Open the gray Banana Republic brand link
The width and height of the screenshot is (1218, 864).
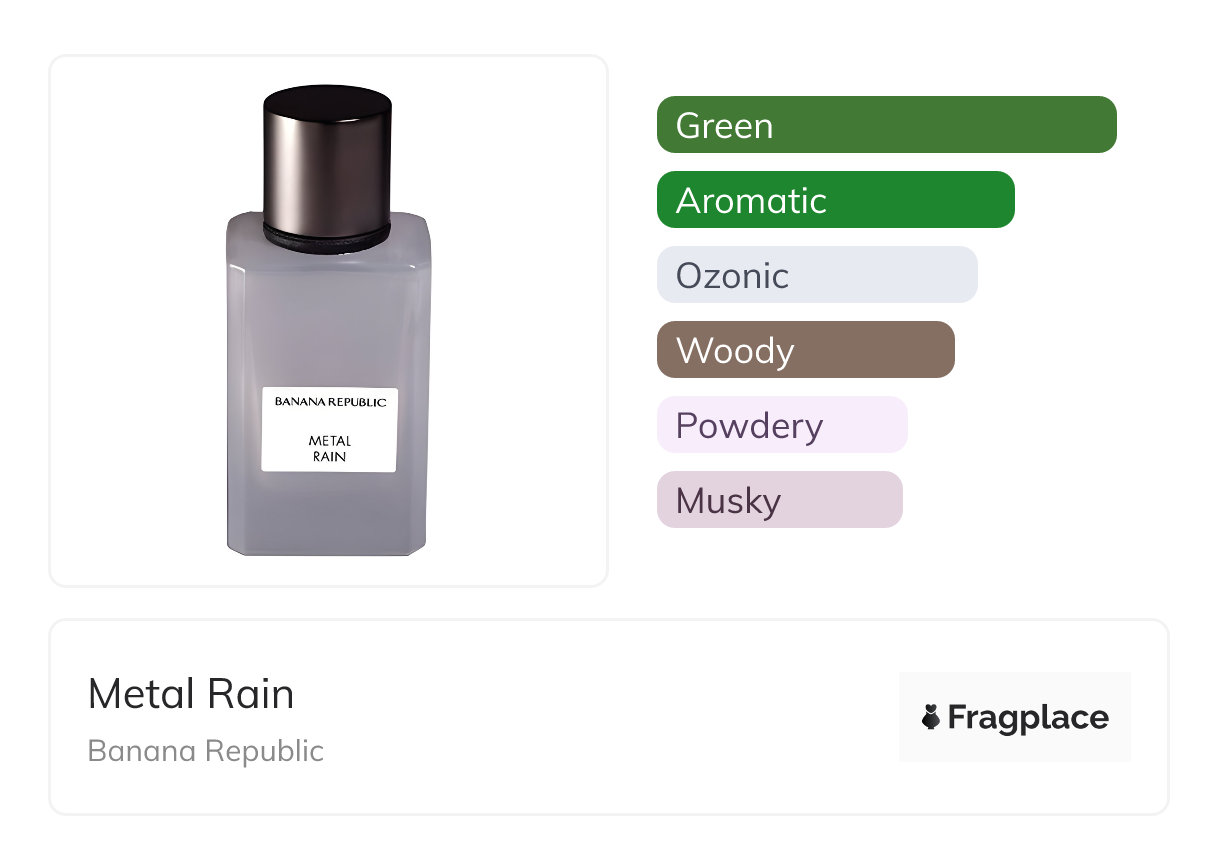[206, 751]
